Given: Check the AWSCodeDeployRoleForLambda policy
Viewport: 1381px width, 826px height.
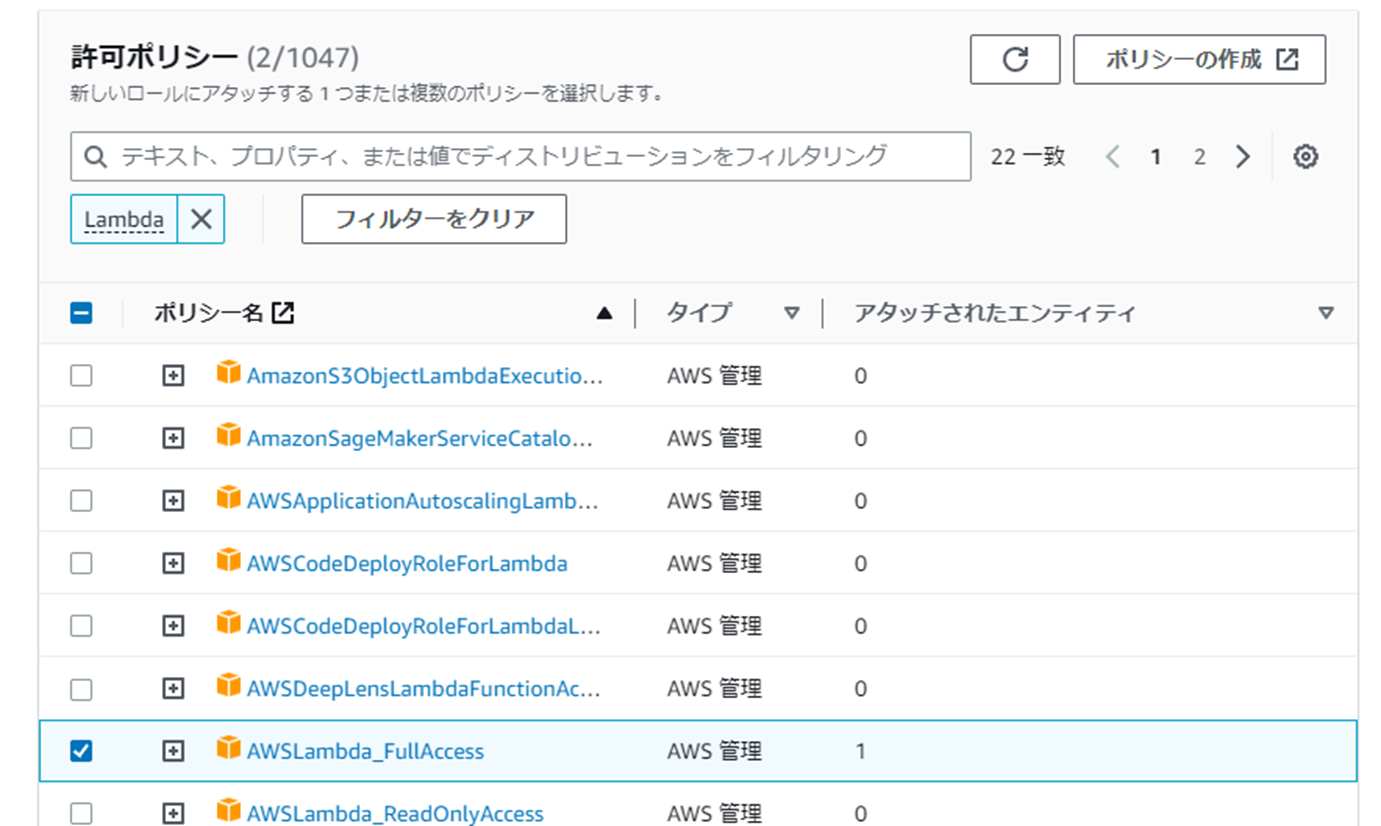Looking at the screenshot, I should (81, 563).
